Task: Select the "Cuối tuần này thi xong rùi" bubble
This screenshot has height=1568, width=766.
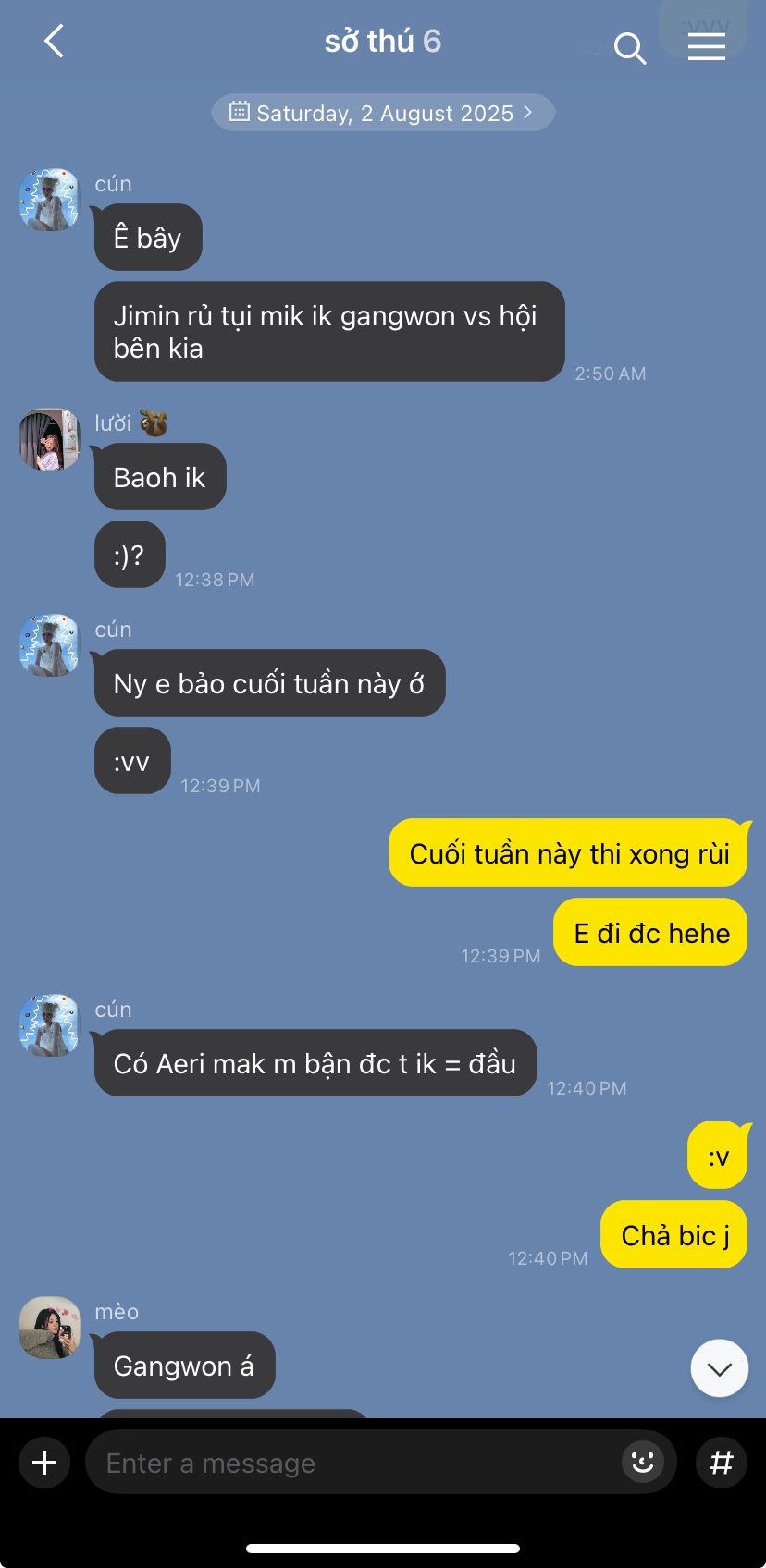Action: point(568,853)
